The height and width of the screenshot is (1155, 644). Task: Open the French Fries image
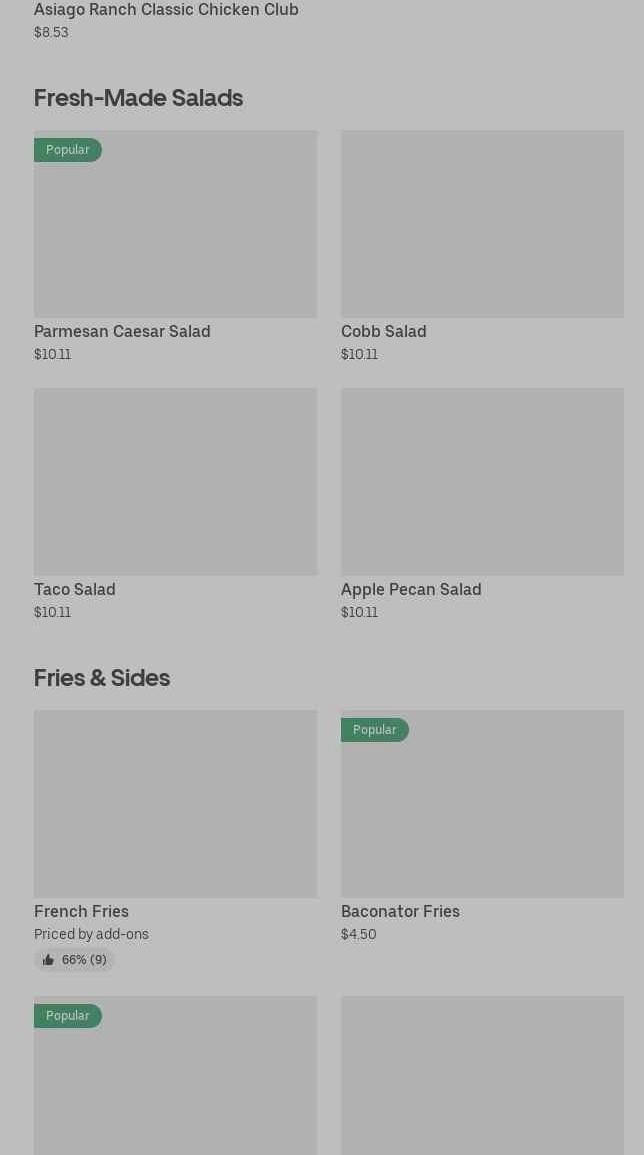175,804
